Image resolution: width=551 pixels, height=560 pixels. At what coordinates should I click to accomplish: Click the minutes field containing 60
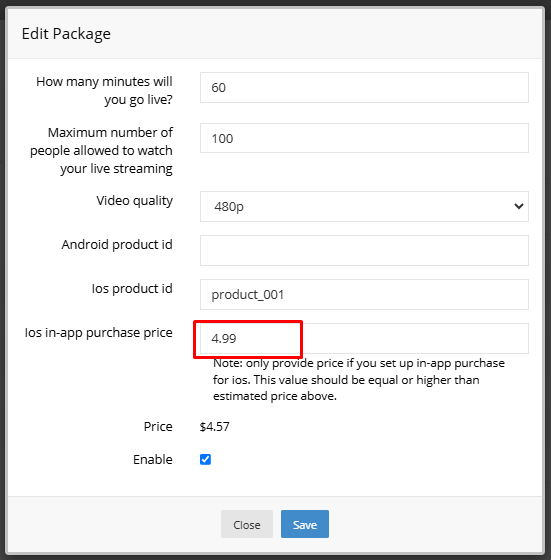click(x=364, y=88)
